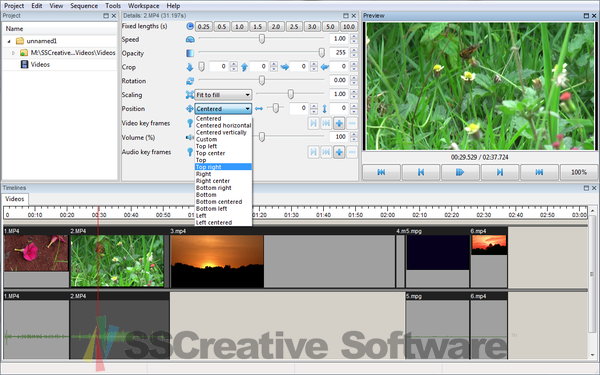The image size is (600, 375).
Task: Click the vertical position arrow icon
Action: [324, 109]
